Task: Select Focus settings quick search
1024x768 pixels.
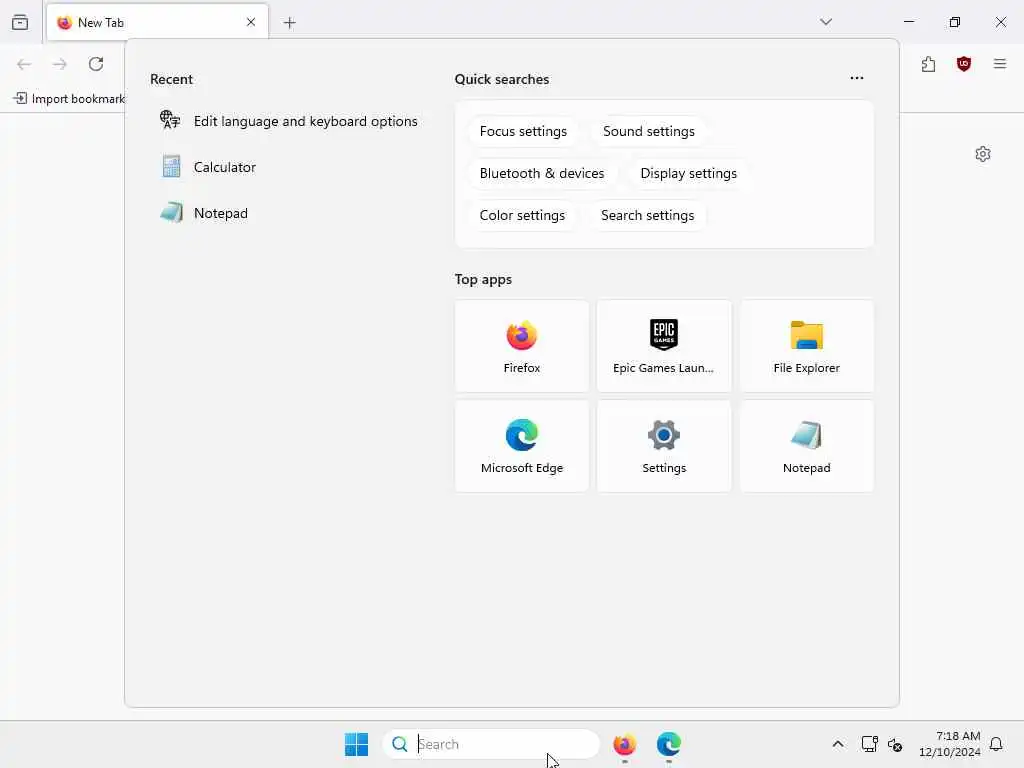Action: (523, 131)
